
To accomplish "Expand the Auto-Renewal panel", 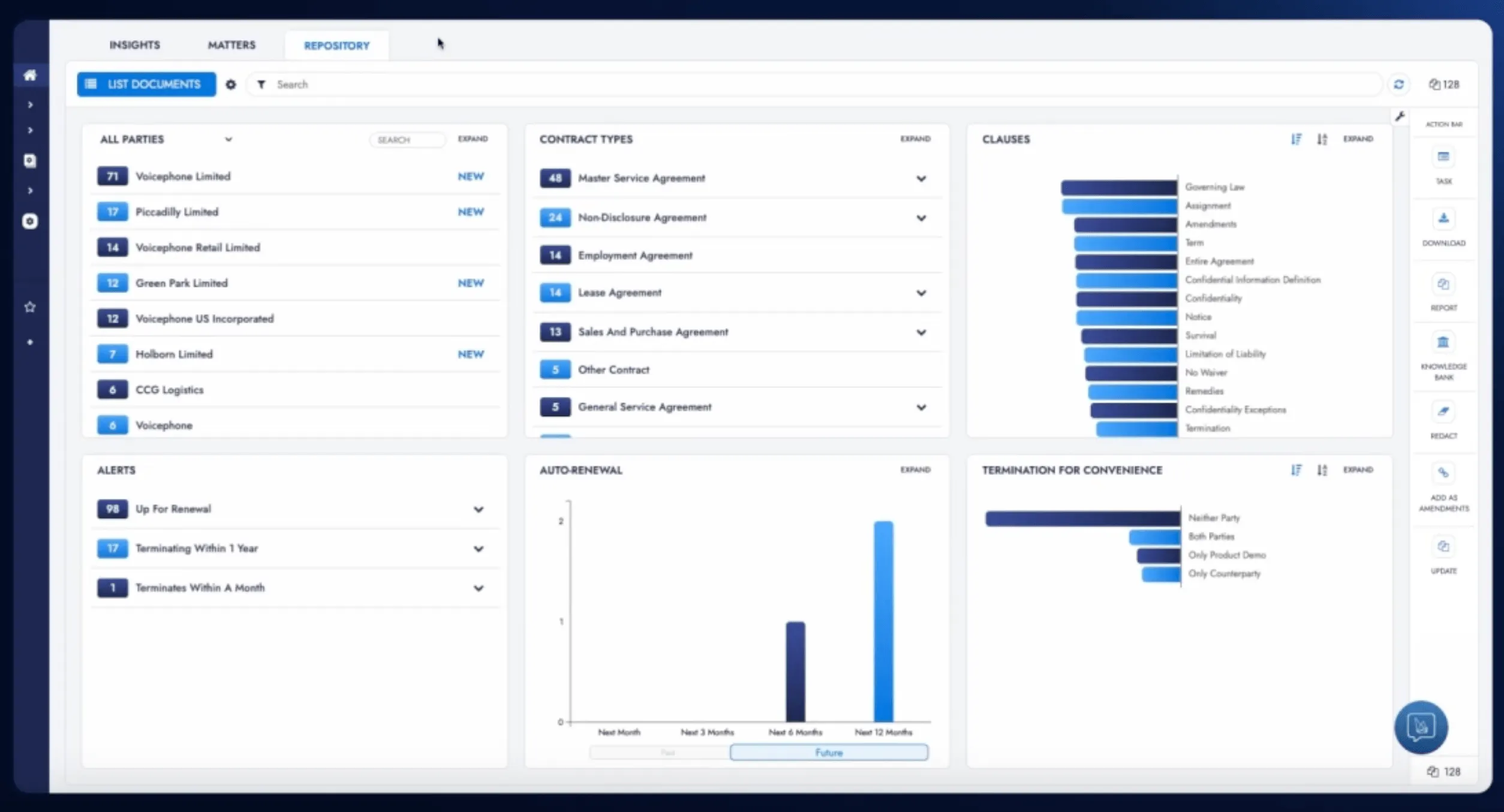I will pos(915,470).
